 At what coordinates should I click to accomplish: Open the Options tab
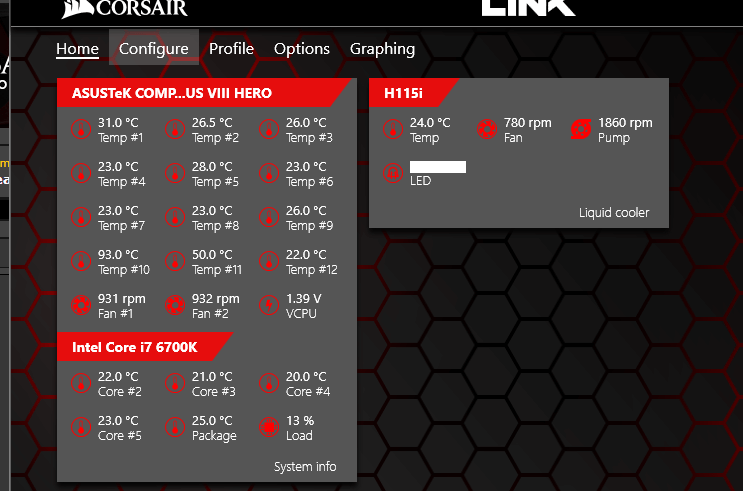point(302,49)
